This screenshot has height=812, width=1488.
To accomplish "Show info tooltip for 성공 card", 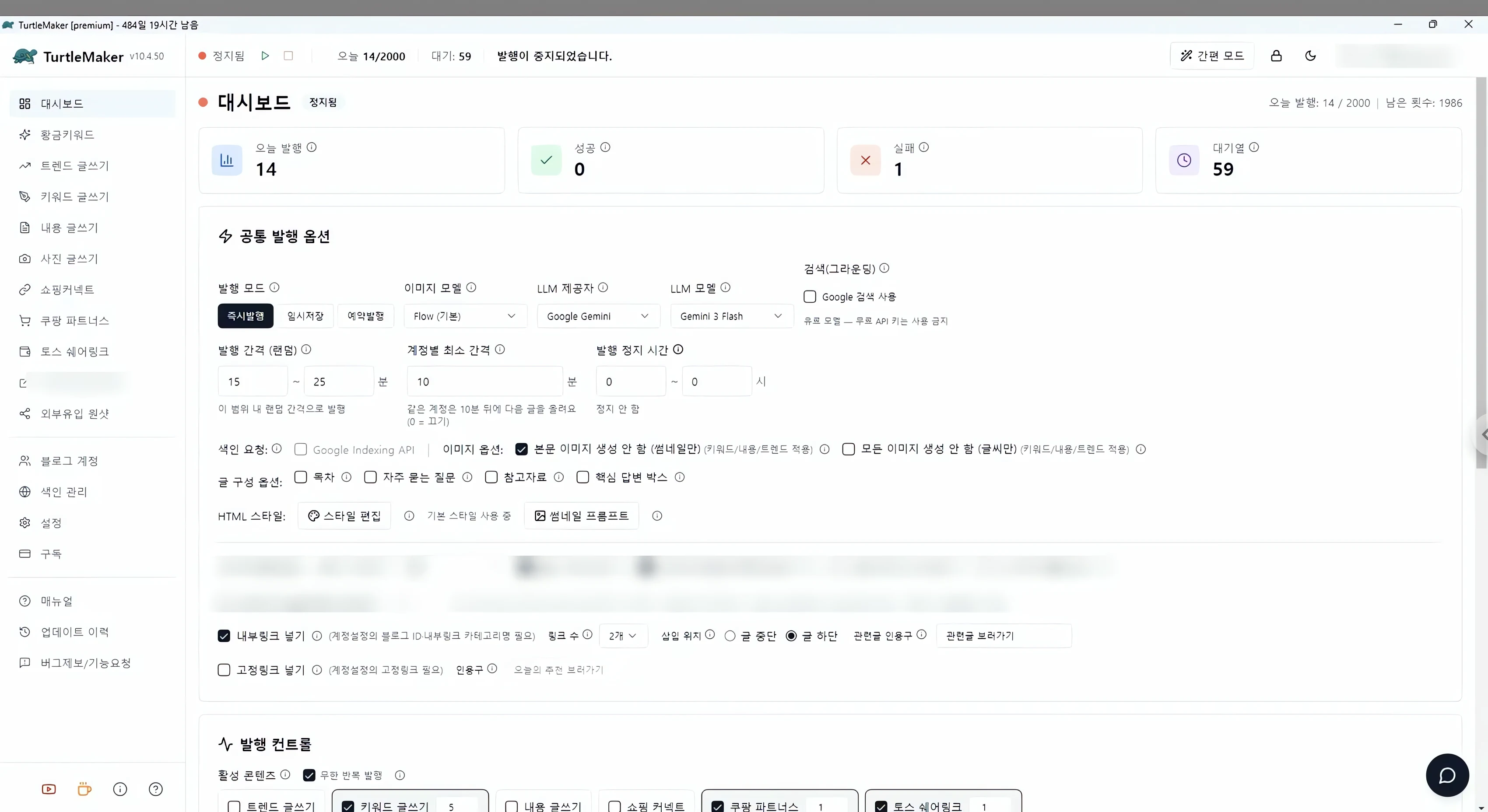I will (605, 147).
